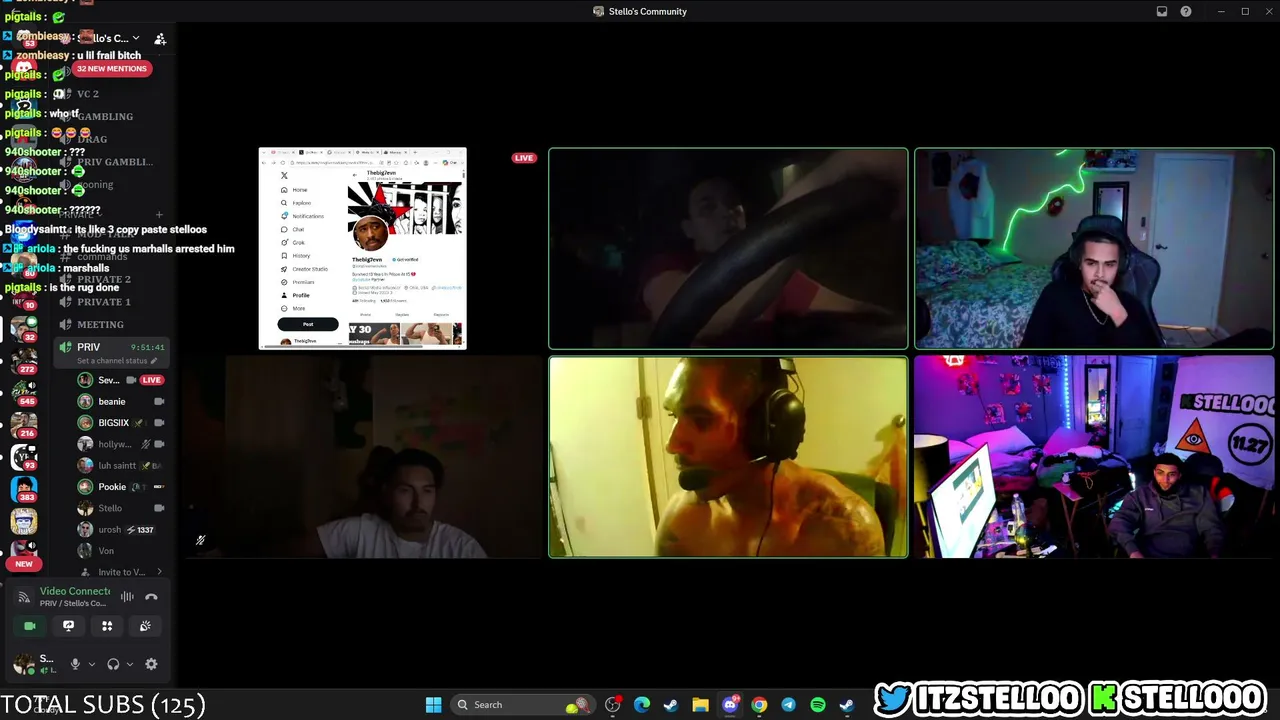Image resolution: width=1280 pixels, height=720 pixels.
Task: Open the commands text channel
Action: [x=110, y=257]
